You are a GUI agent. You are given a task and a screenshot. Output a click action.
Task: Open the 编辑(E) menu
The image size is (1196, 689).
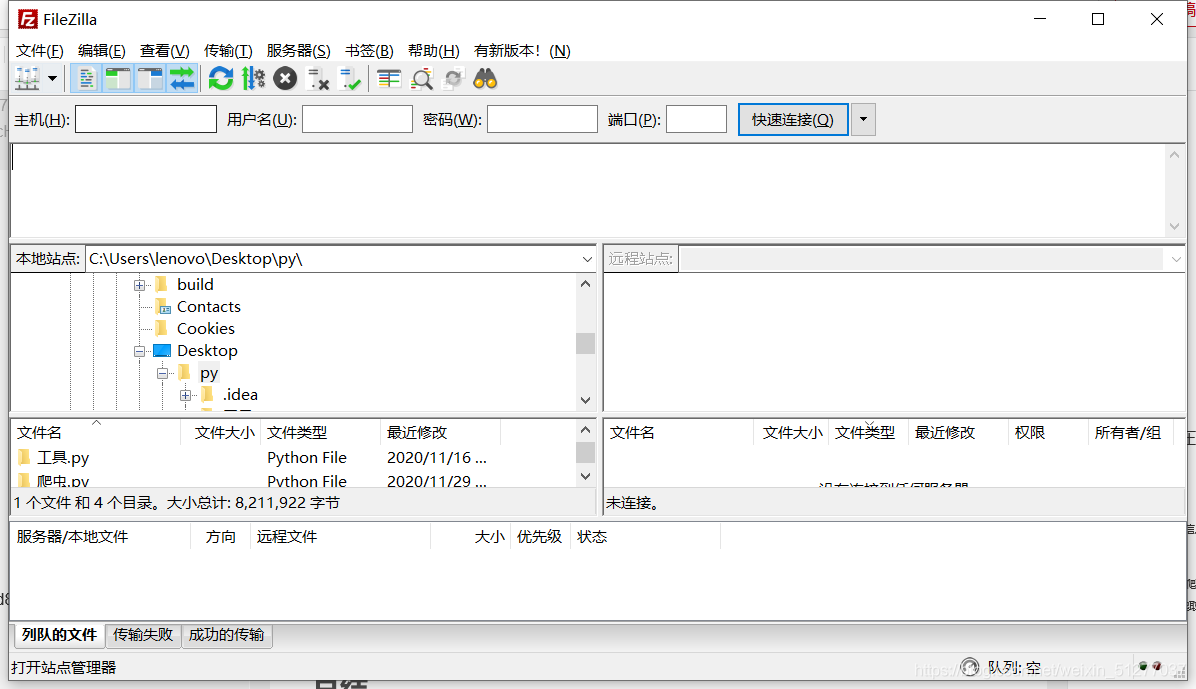[x=101, y=50]
